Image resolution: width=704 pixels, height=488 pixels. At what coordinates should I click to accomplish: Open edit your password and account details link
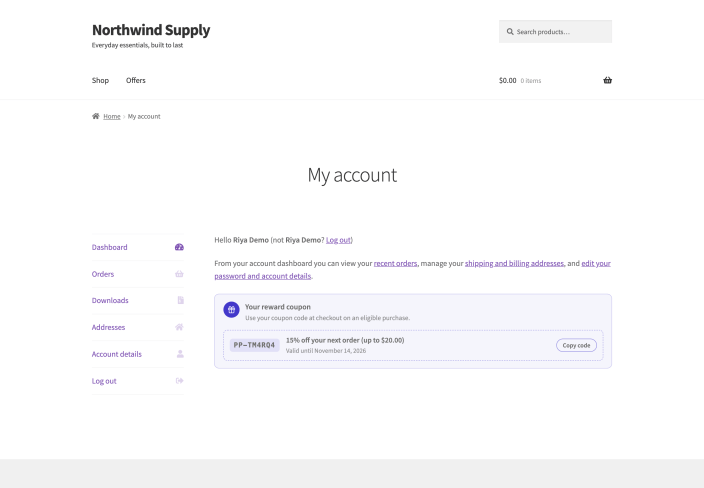[412, 270]
